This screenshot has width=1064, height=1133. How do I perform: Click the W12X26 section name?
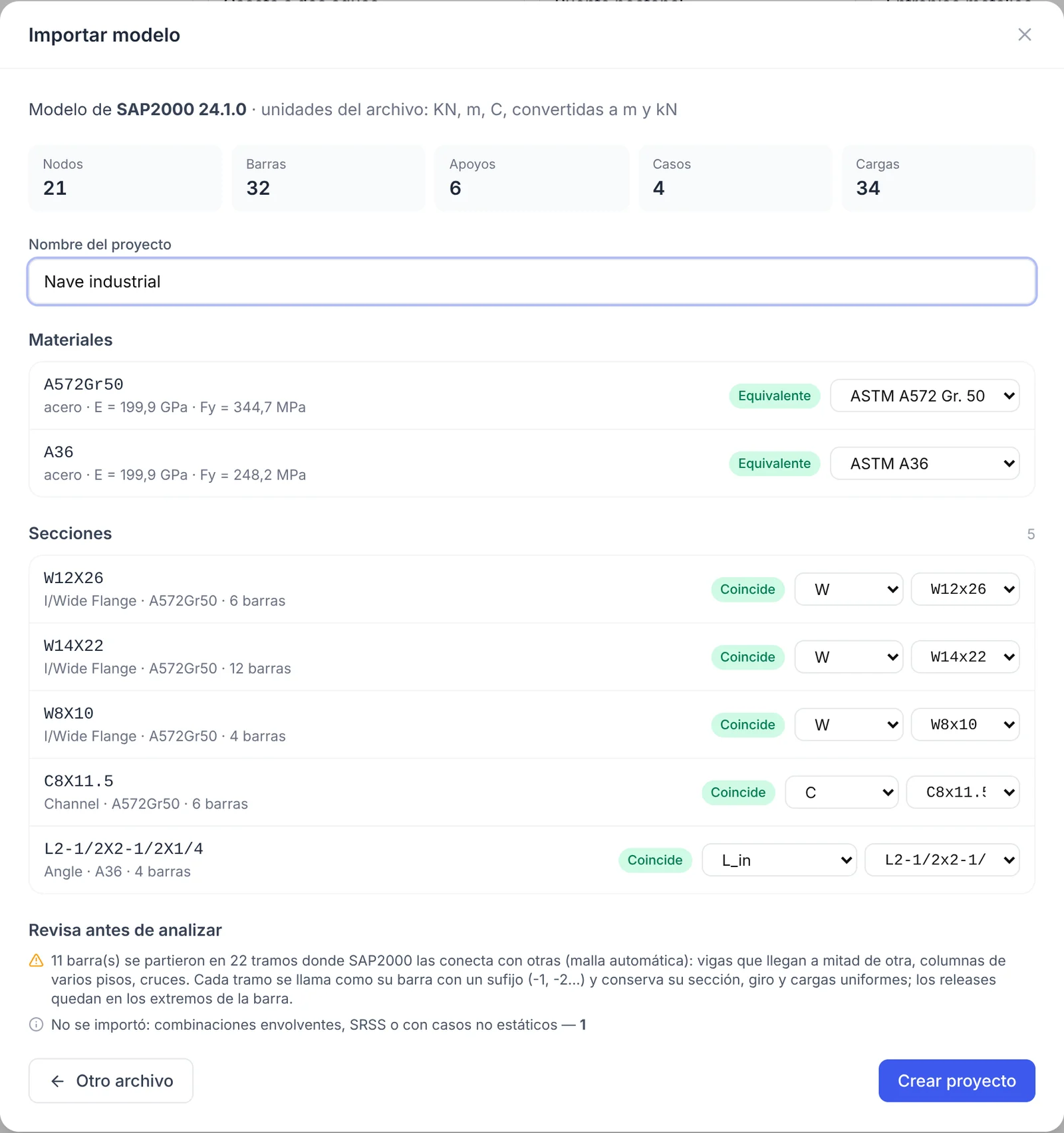[x=74, y=578]
